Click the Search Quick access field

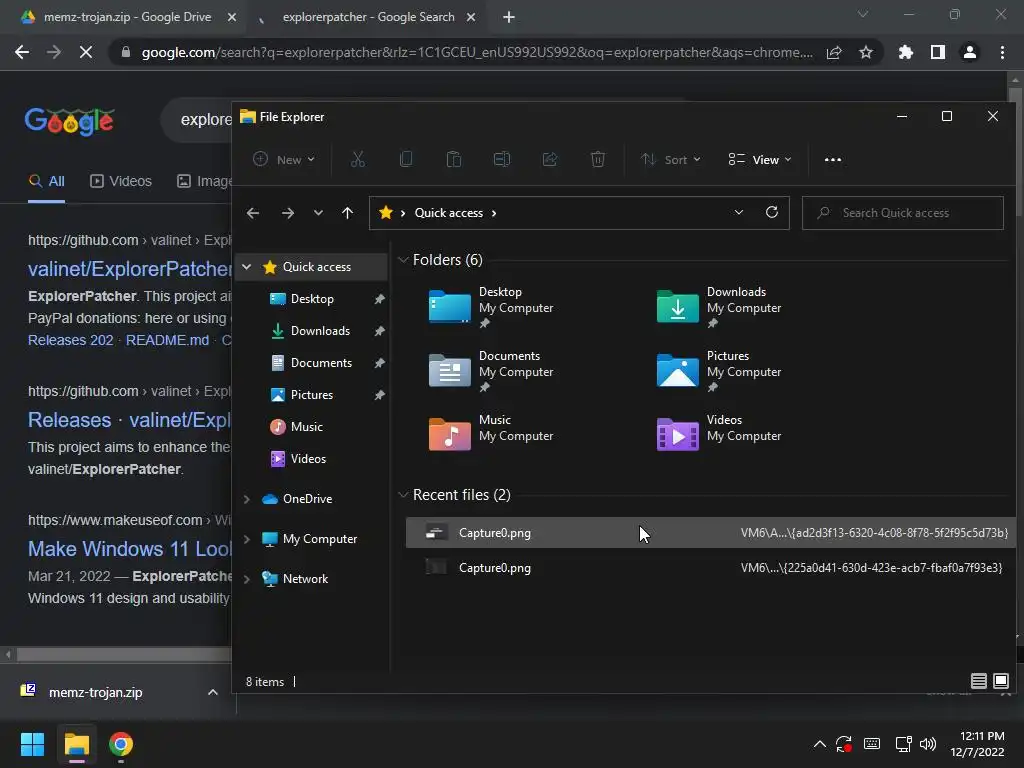tap(903, 213)
